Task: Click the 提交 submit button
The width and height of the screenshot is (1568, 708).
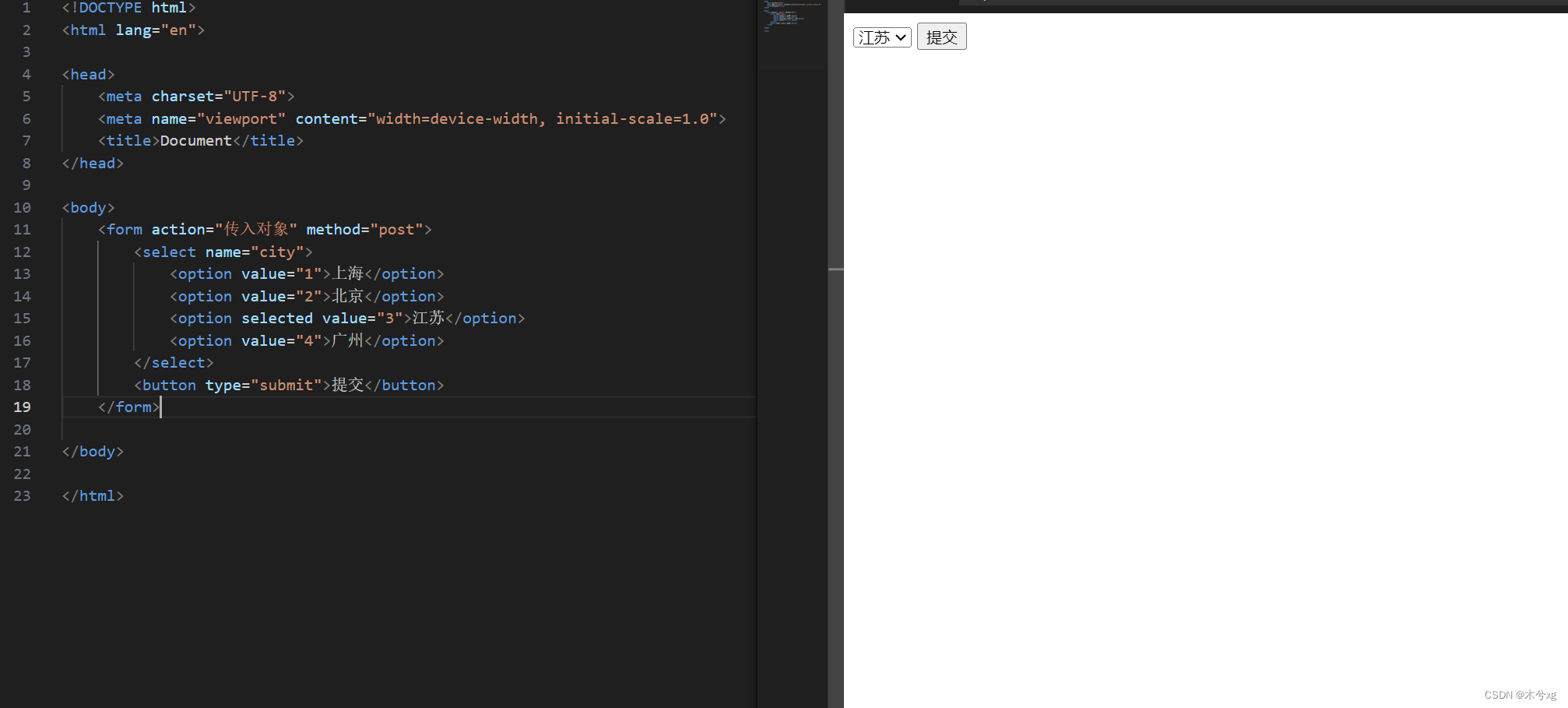Action: (941, 37)
